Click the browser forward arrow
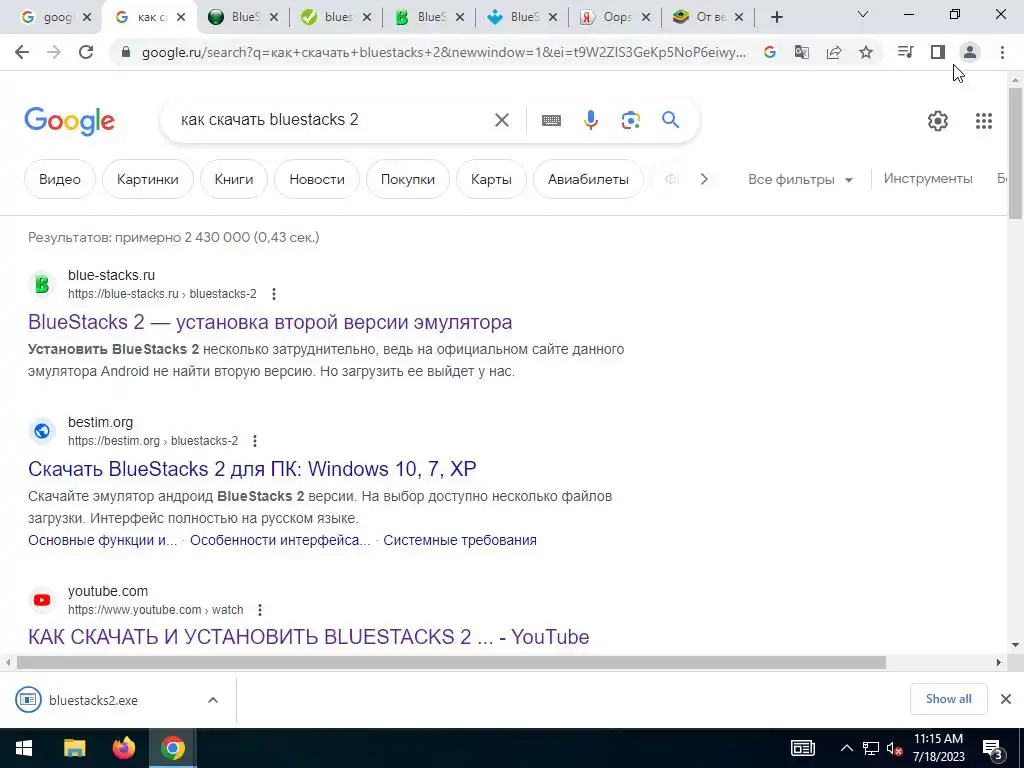 coord(54,52)
